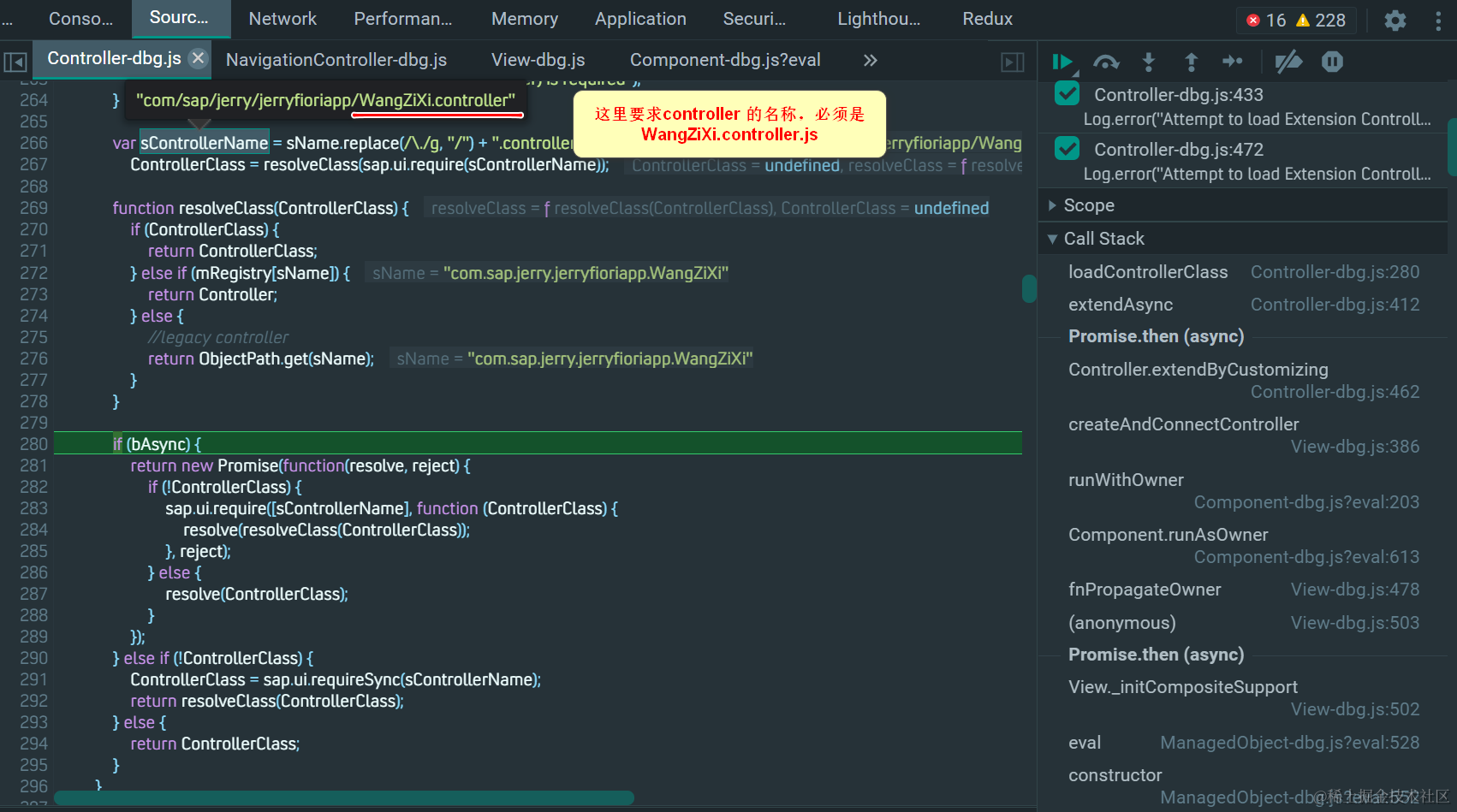Image resolution: width=1457 pixels, height=812 pixels.
Task: Step over next function call
Action: click(1106, 62)
